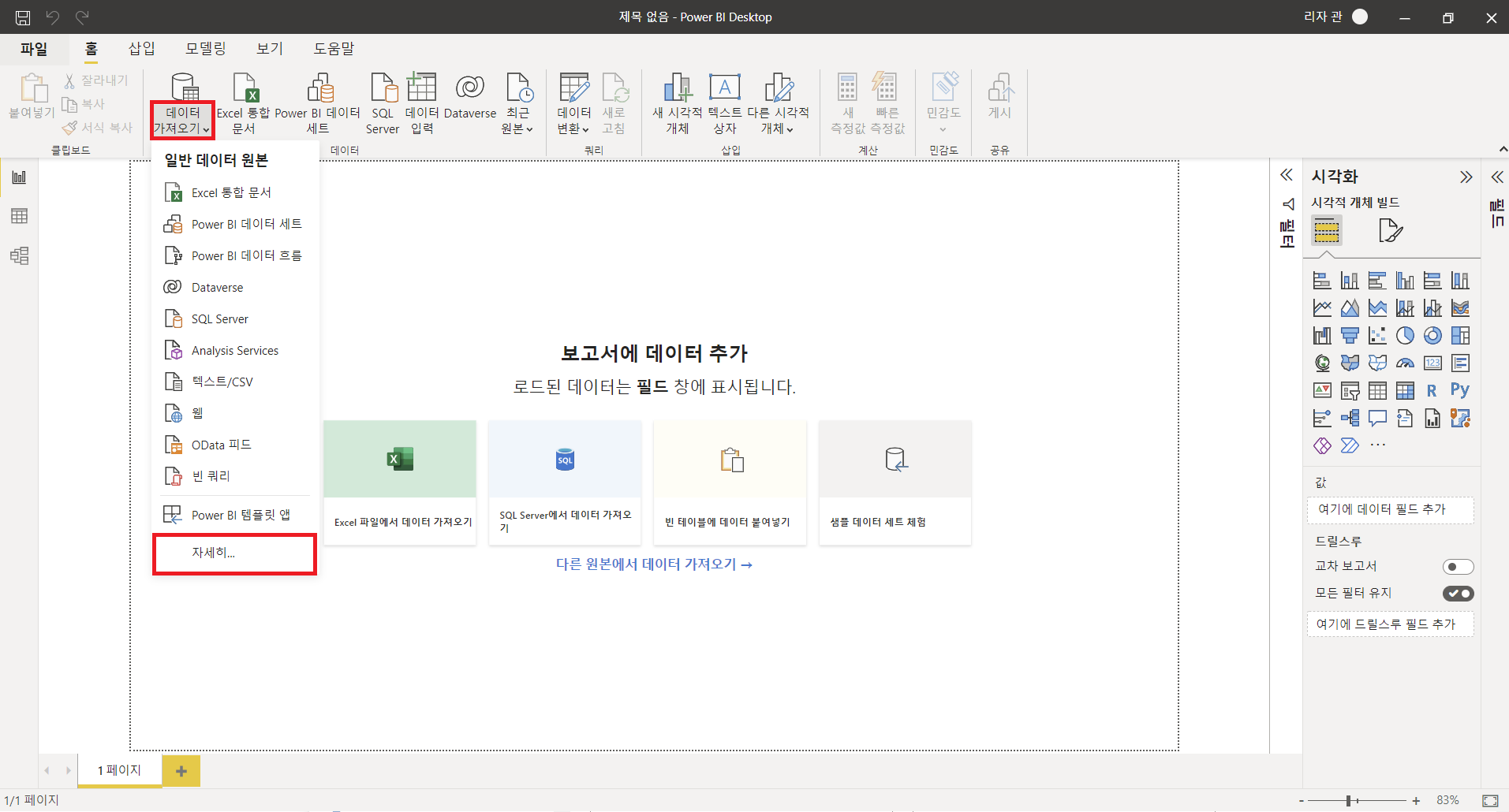The height and width of the screenshot is (812, 1509).
Task: Choose OData 피드 from the menu
Action: click(235, 445)
